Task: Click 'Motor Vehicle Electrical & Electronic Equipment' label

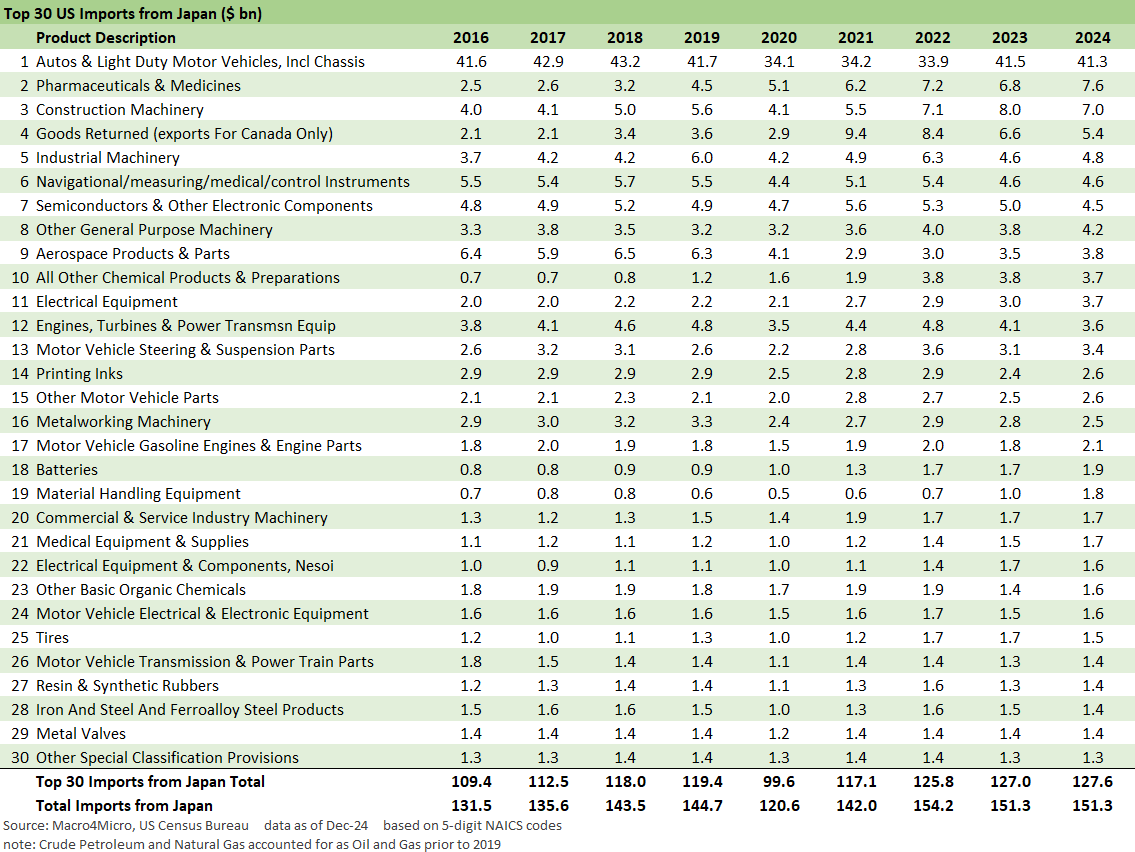Action: pyautogui.click(x=202, y=613)
